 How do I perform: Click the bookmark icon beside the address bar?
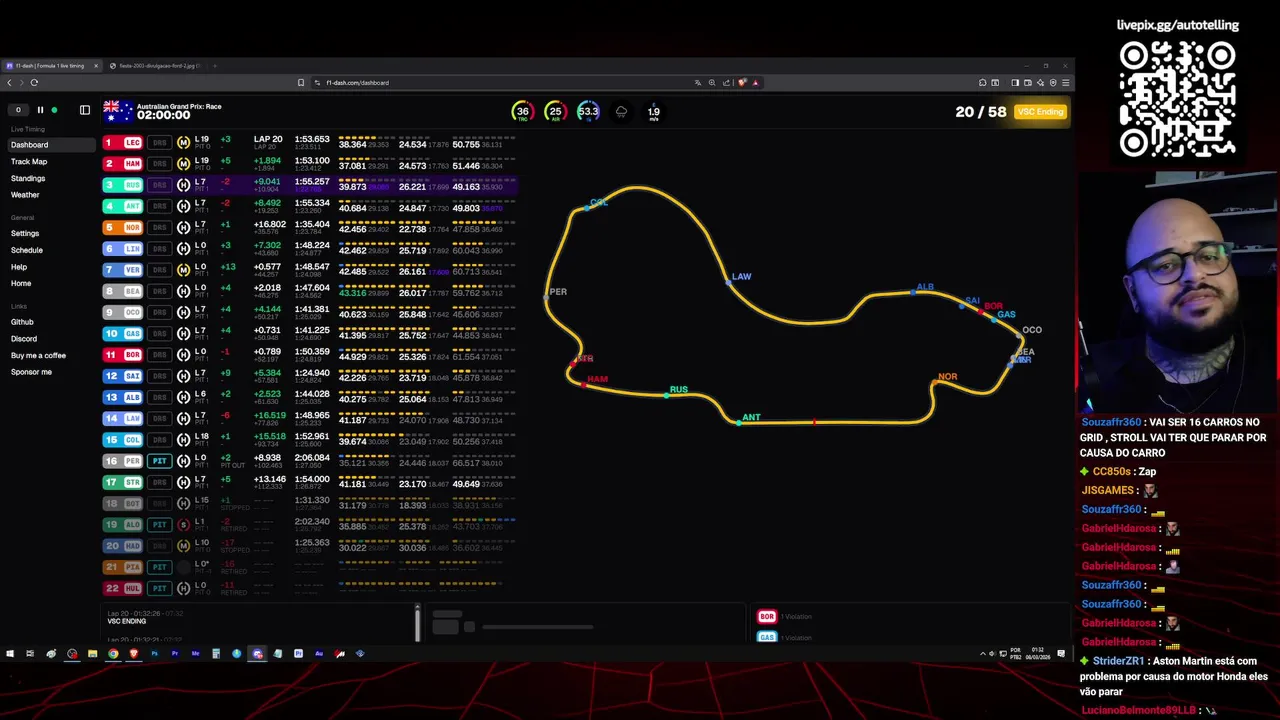point(301,83)
